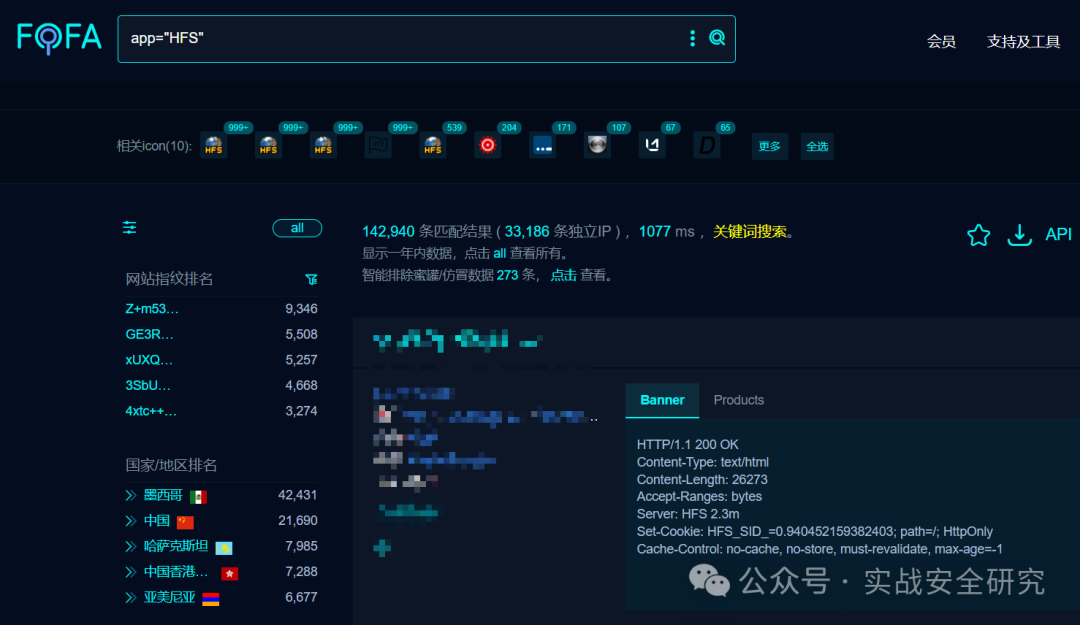Select the first HFS related icon
This screenshot has width=1080, height=625.
[214, 145]
